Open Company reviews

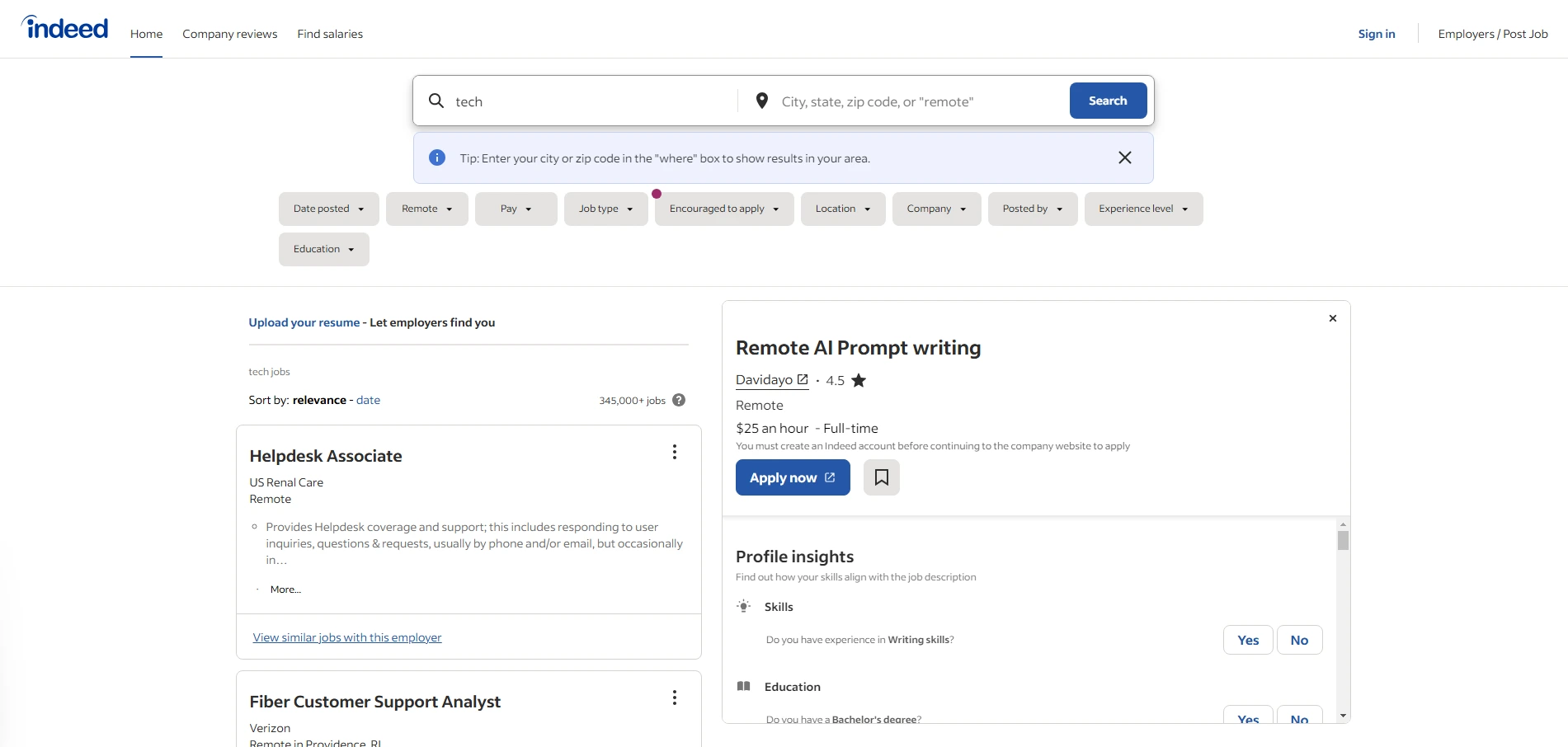pyautogui.click(x=230, y=34)
